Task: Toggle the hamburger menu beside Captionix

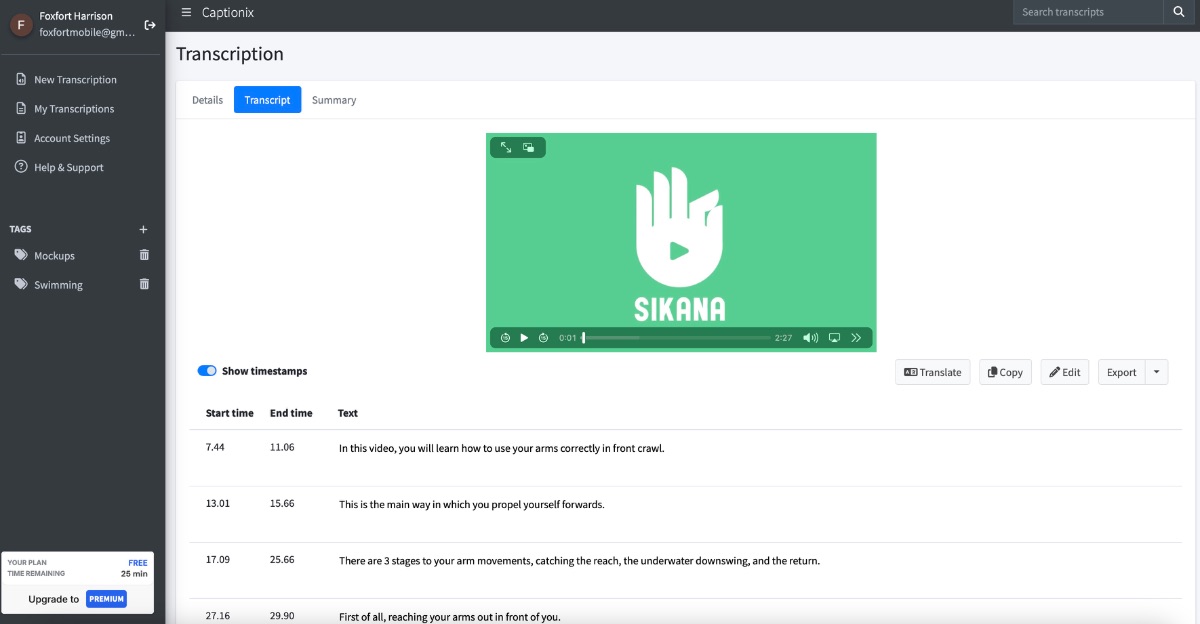Action: coord(186,12)
